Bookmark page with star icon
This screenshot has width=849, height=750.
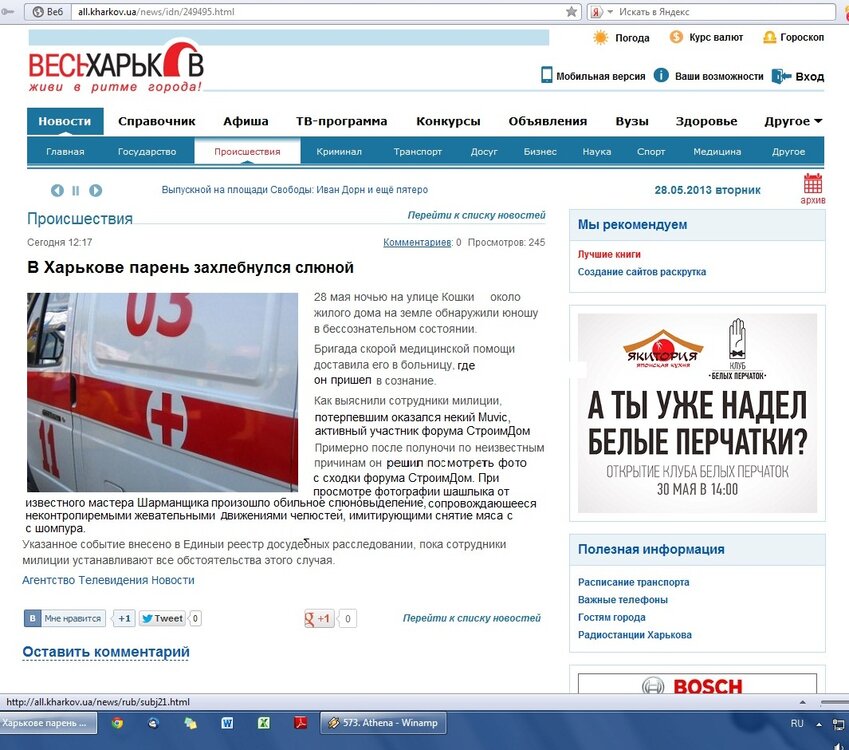coord(571,12)
